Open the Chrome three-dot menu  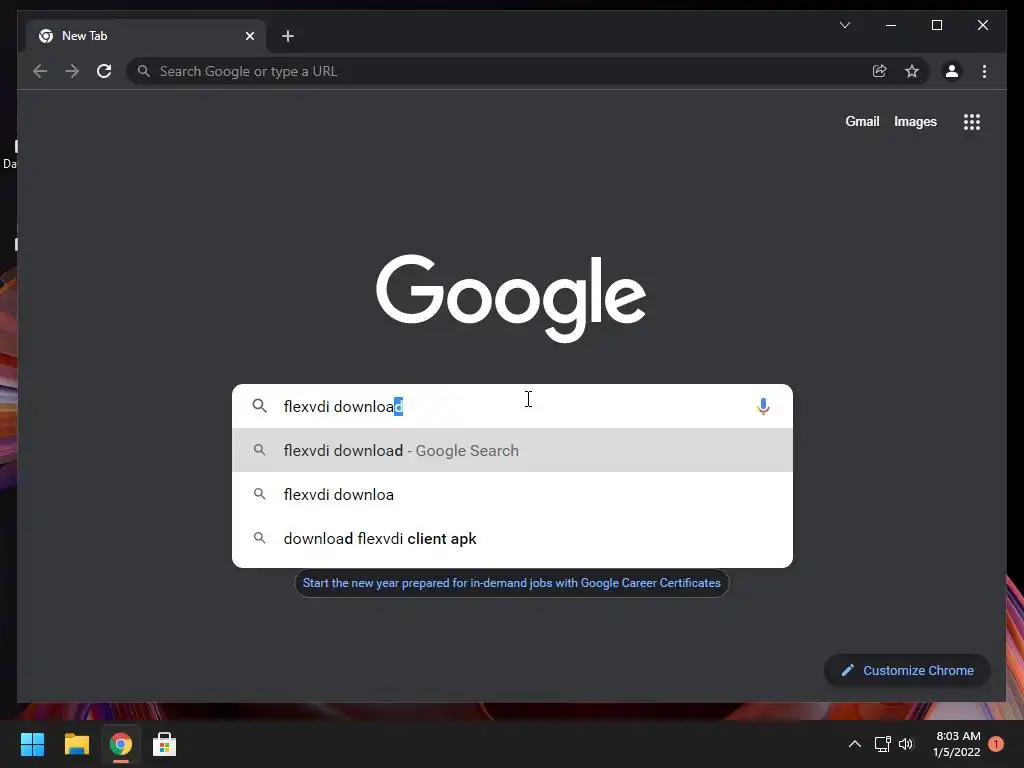(x=984, y=71)
